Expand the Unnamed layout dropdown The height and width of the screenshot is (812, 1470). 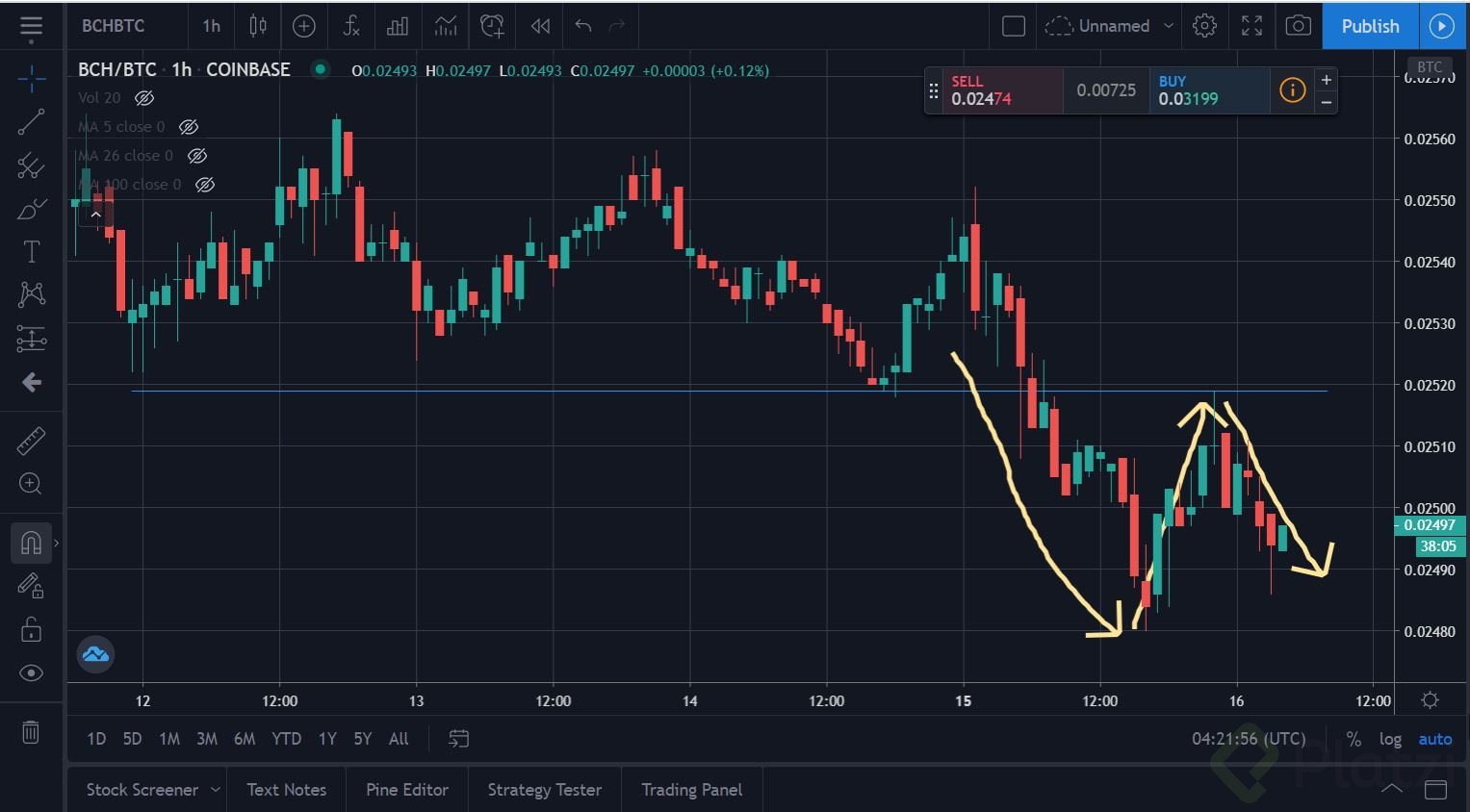1168,26
